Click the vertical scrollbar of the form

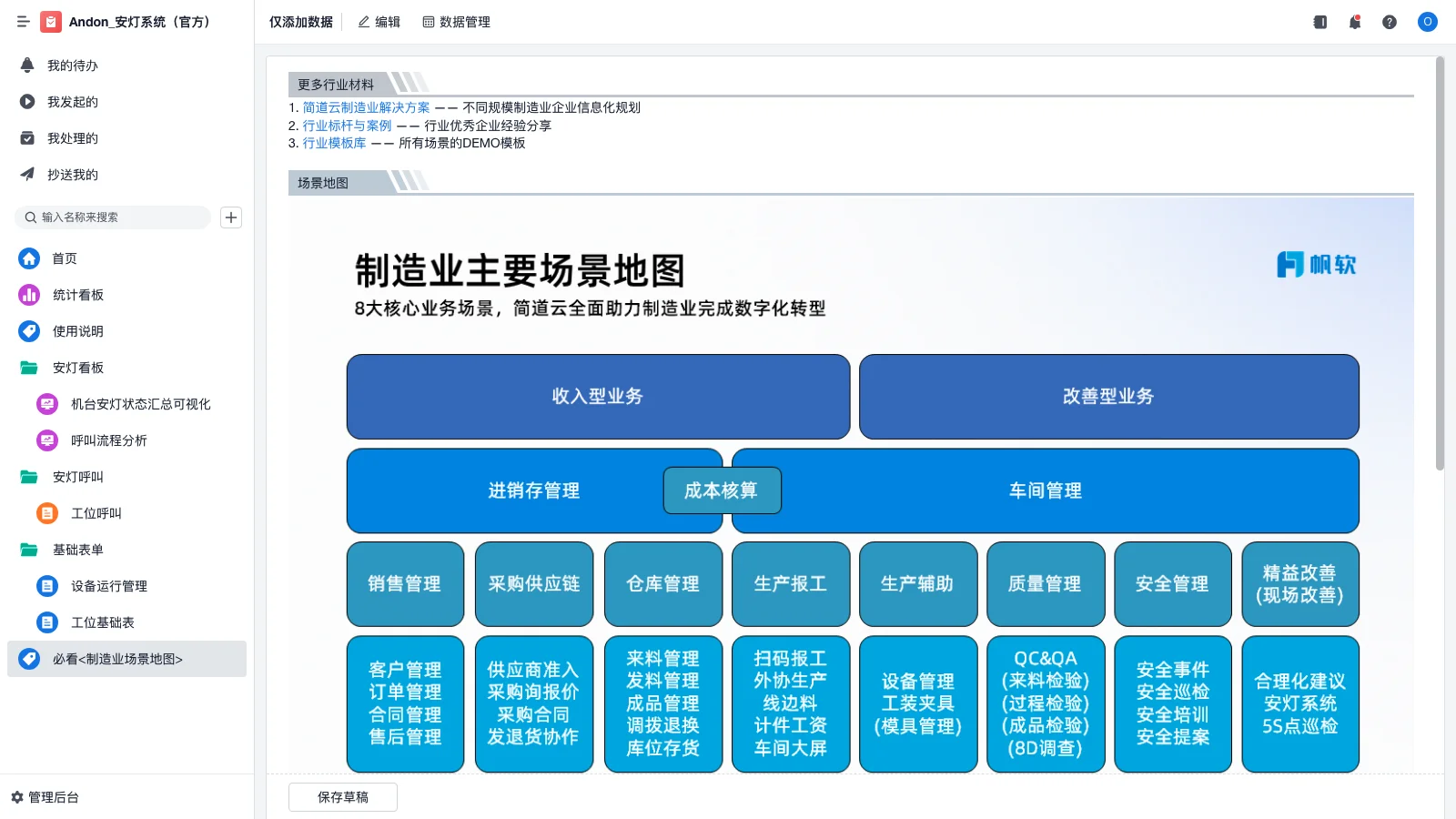[1440, 264]
